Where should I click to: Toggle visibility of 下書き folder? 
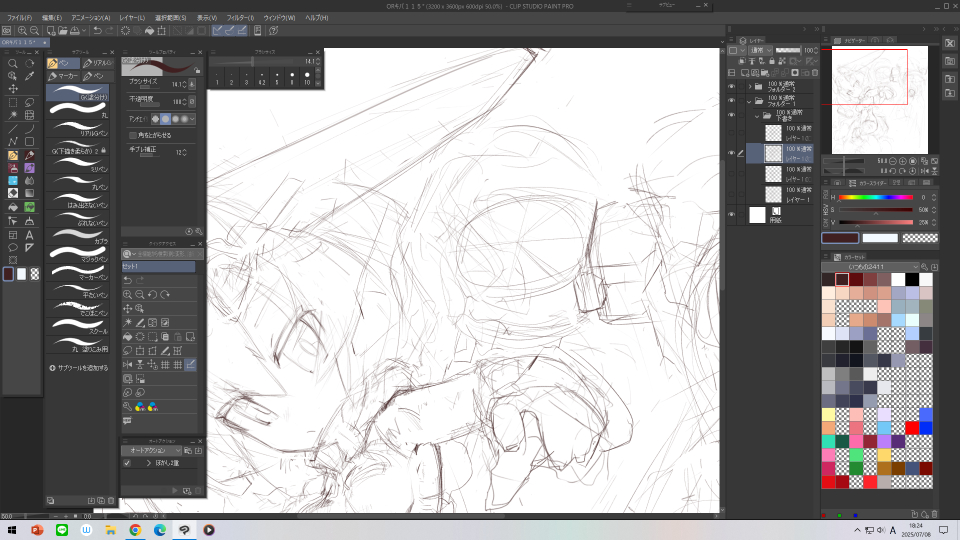731,114
